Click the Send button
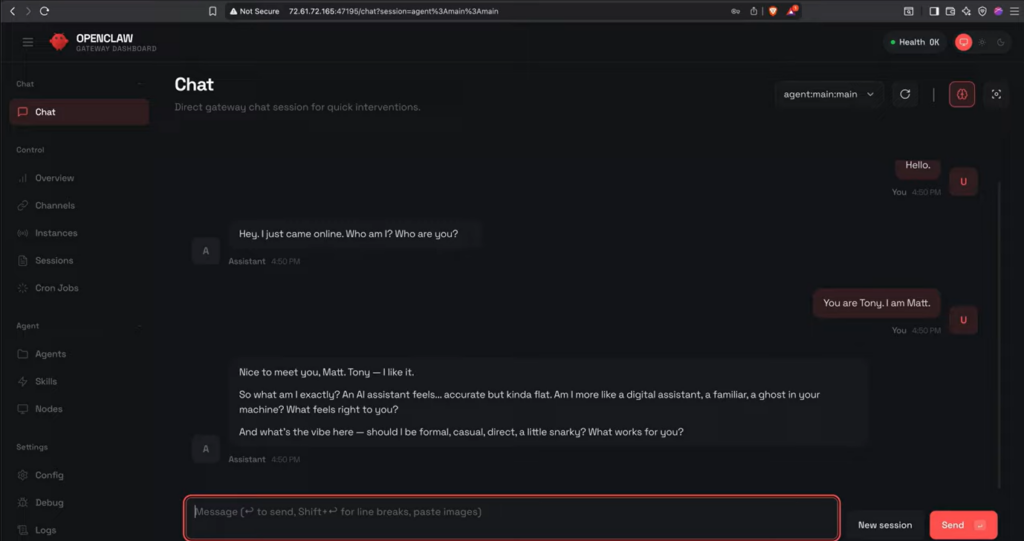The image size is (1024, 541). [962, 525]
